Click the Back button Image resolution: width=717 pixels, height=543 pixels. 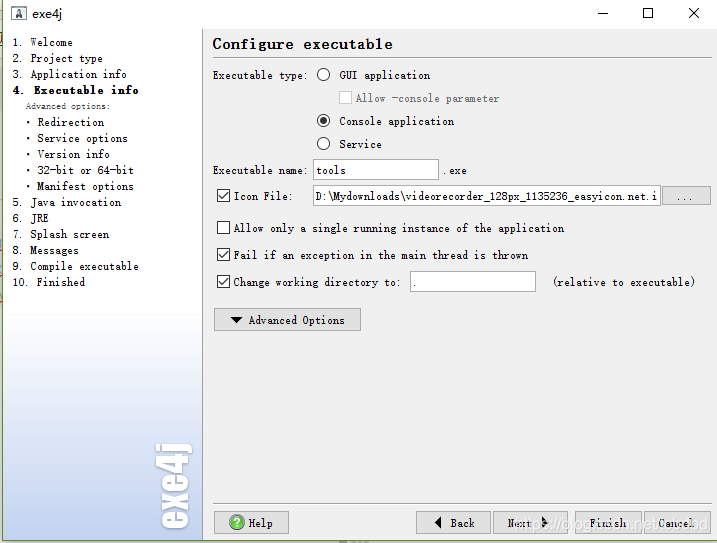[453, 522]
